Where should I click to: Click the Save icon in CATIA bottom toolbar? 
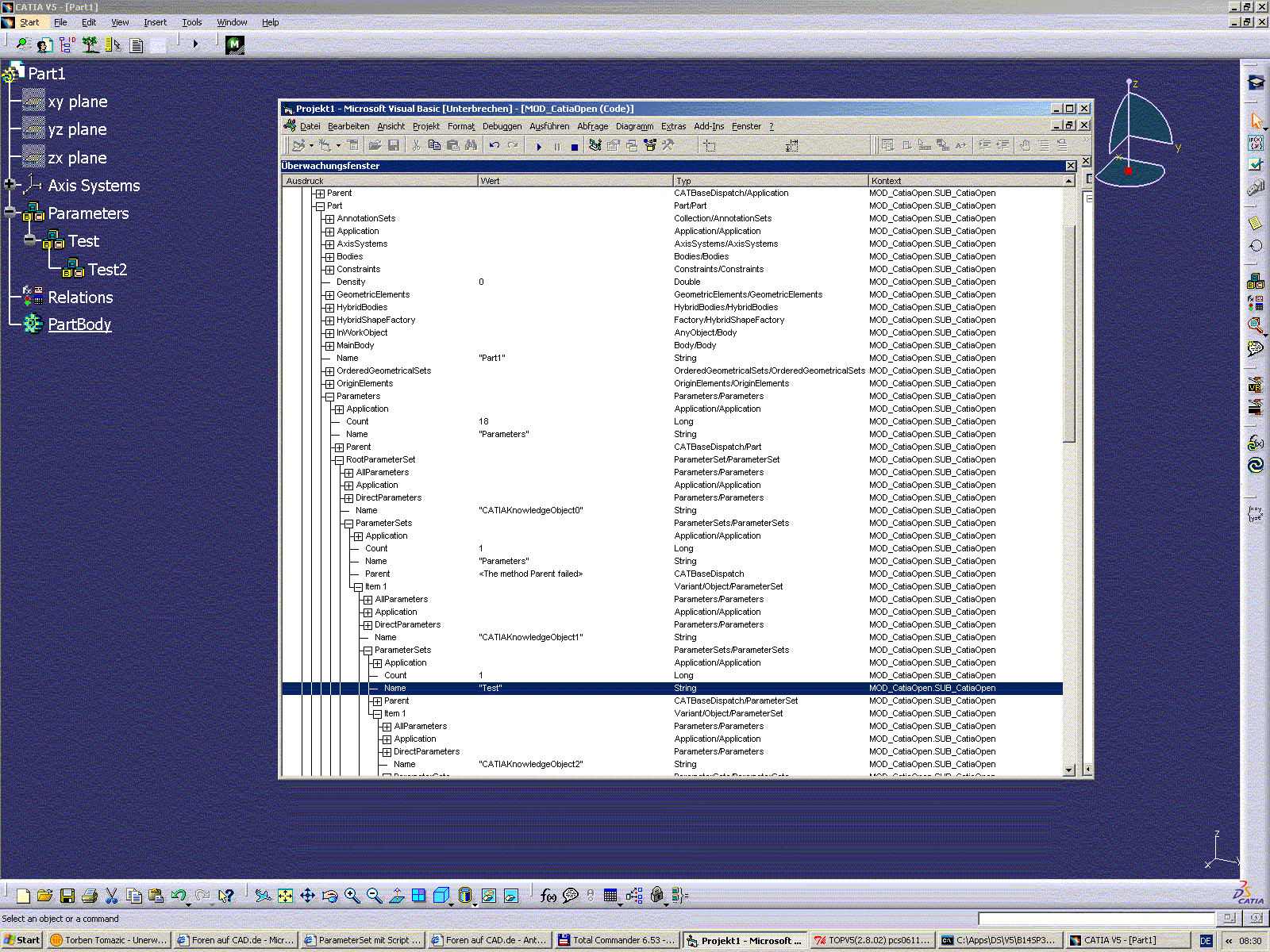(x=67, y=896)
